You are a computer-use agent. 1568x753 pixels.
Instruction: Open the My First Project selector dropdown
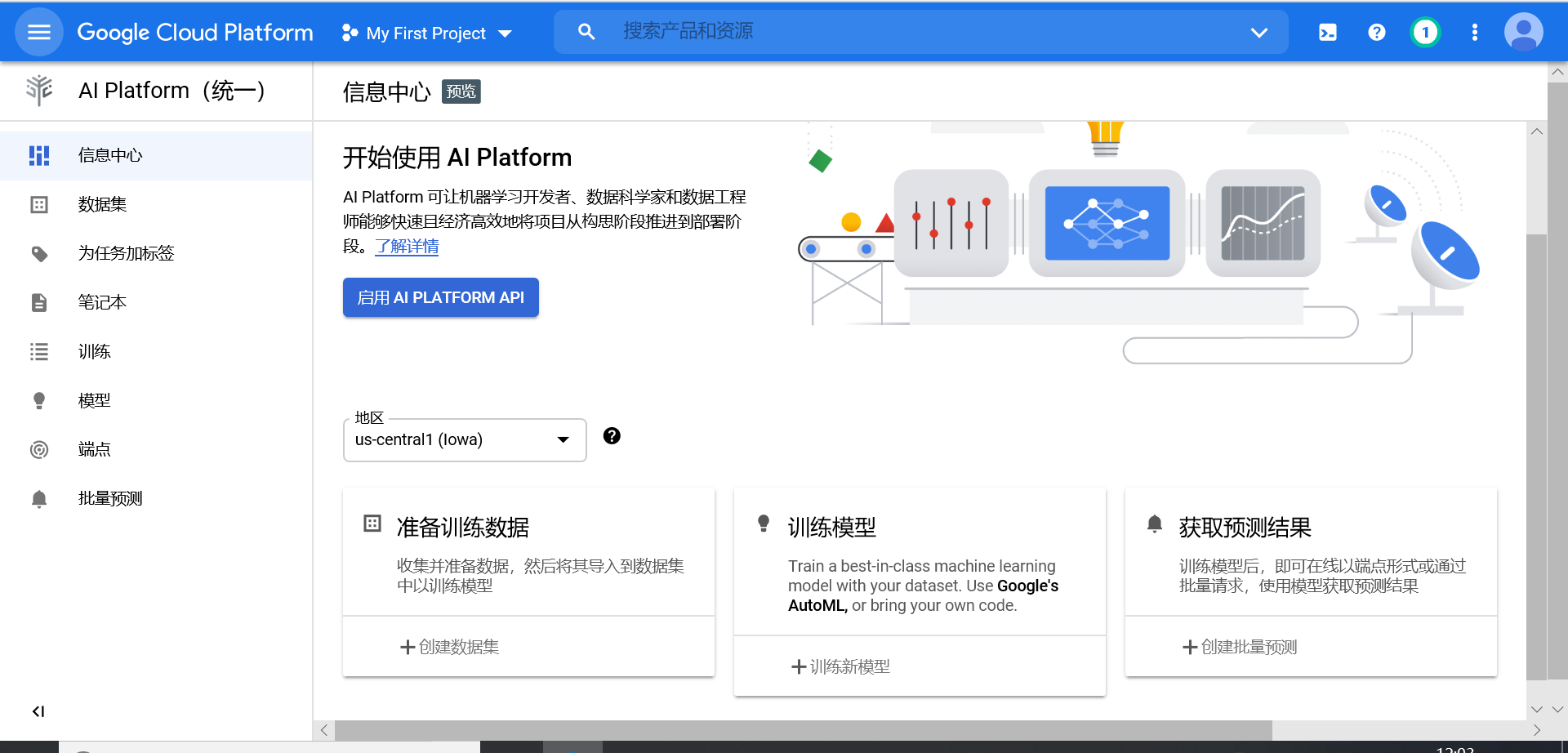click(427, 33)
